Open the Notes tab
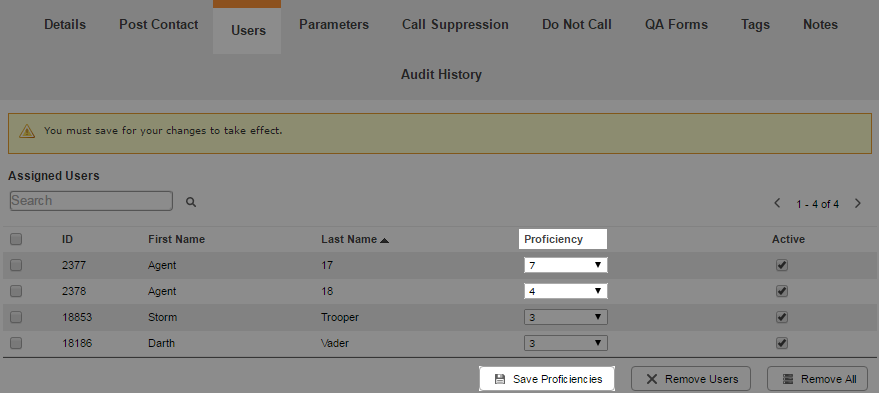879x393 pixels. pos(820,25)
